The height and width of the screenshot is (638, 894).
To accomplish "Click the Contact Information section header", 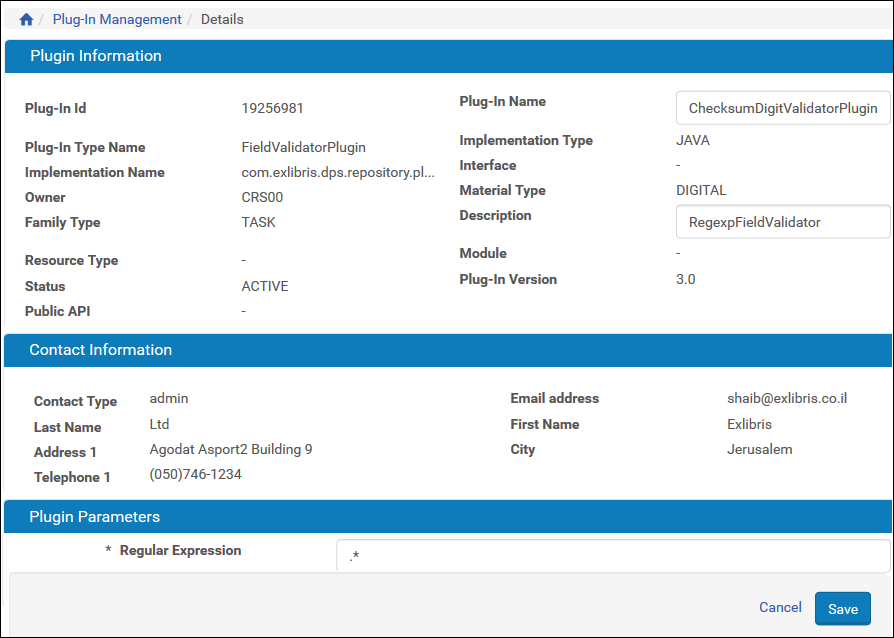I will point(101,350).
